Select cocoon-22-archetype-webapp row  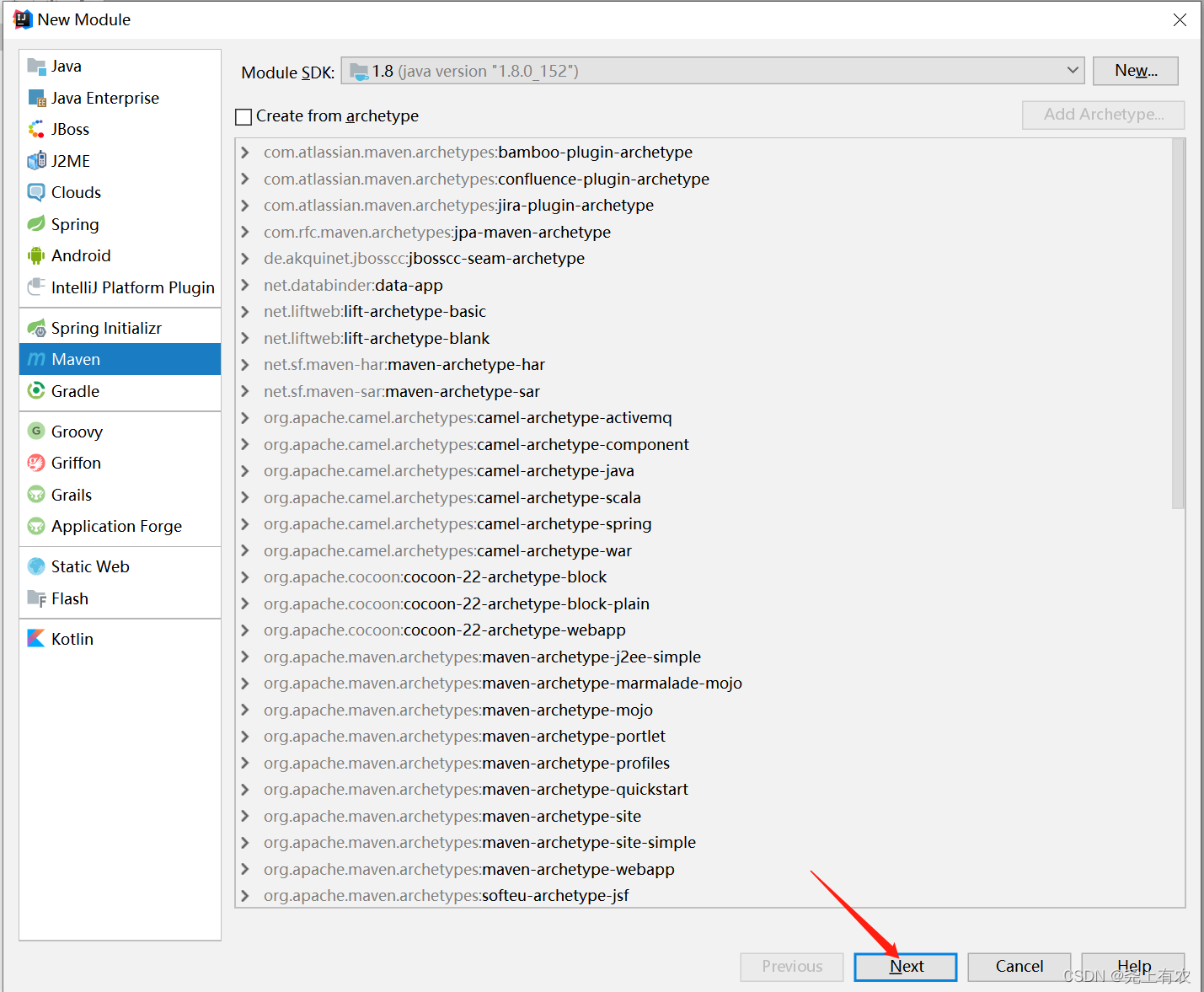[704, 630]
